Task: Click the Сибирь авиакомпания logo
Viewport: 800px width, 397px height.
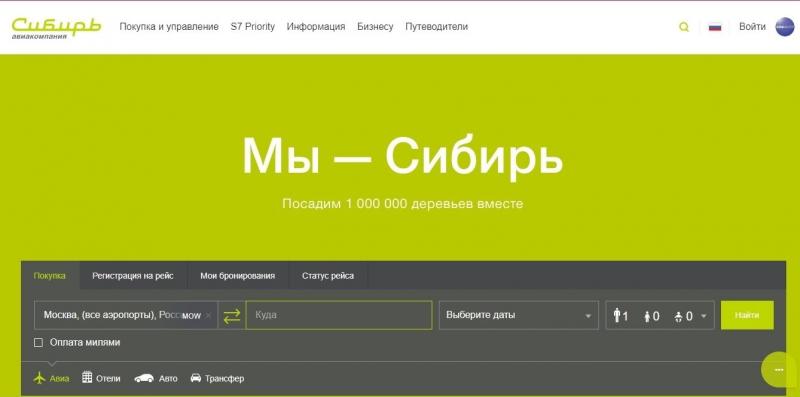Action: pos(56,28)
